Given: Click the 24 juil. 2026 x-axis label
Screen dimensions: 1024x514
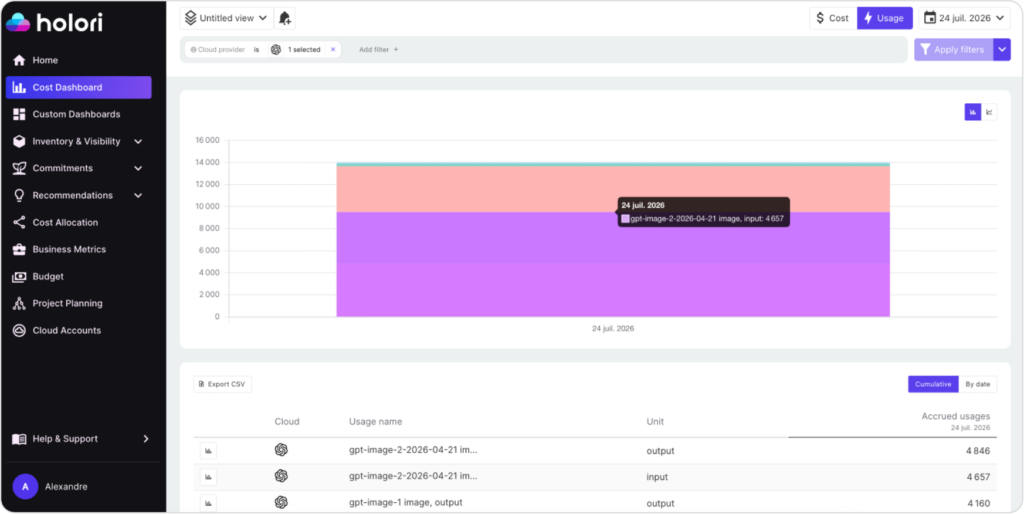Looking at the screenshot, I should pos(613,329).
